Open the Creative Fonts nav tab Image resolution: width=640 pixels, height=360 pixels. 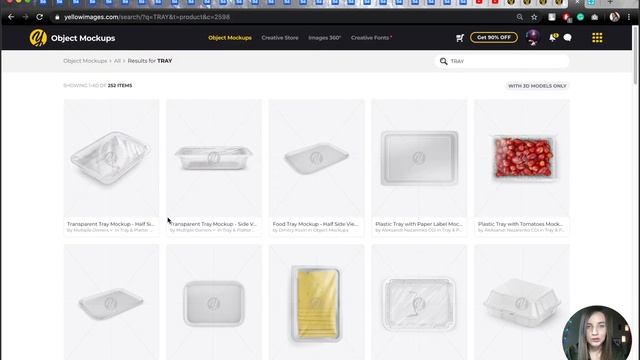pos(371,38)
